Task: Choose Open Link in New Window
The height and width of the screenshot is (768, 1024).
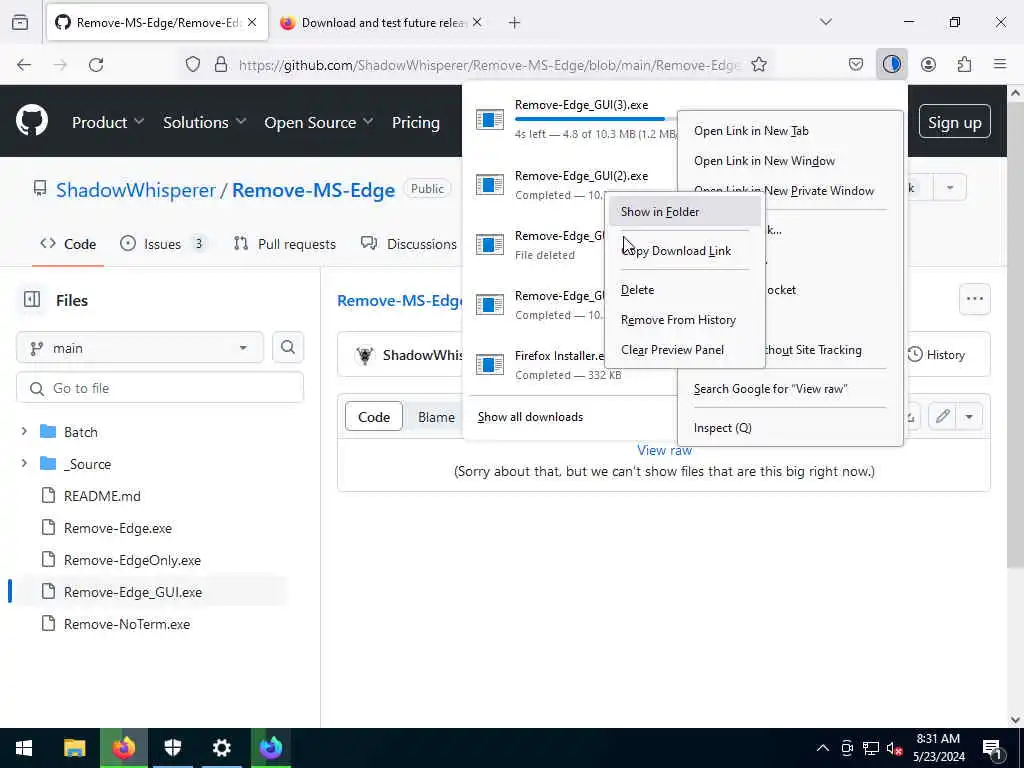Action: tap(790, 161)
